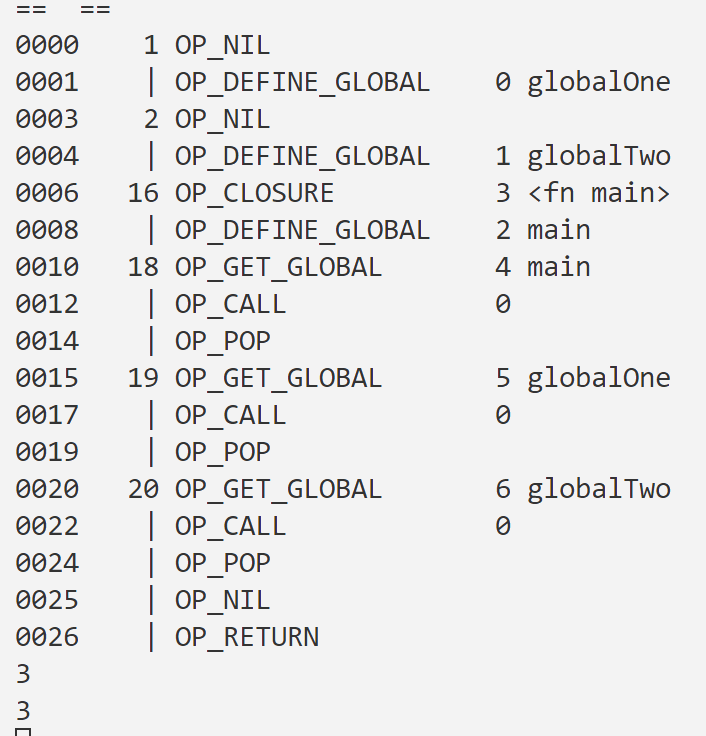Click OP_CALL at offset 0017
The height and width of the screenshot is (736, 706).
230,415
